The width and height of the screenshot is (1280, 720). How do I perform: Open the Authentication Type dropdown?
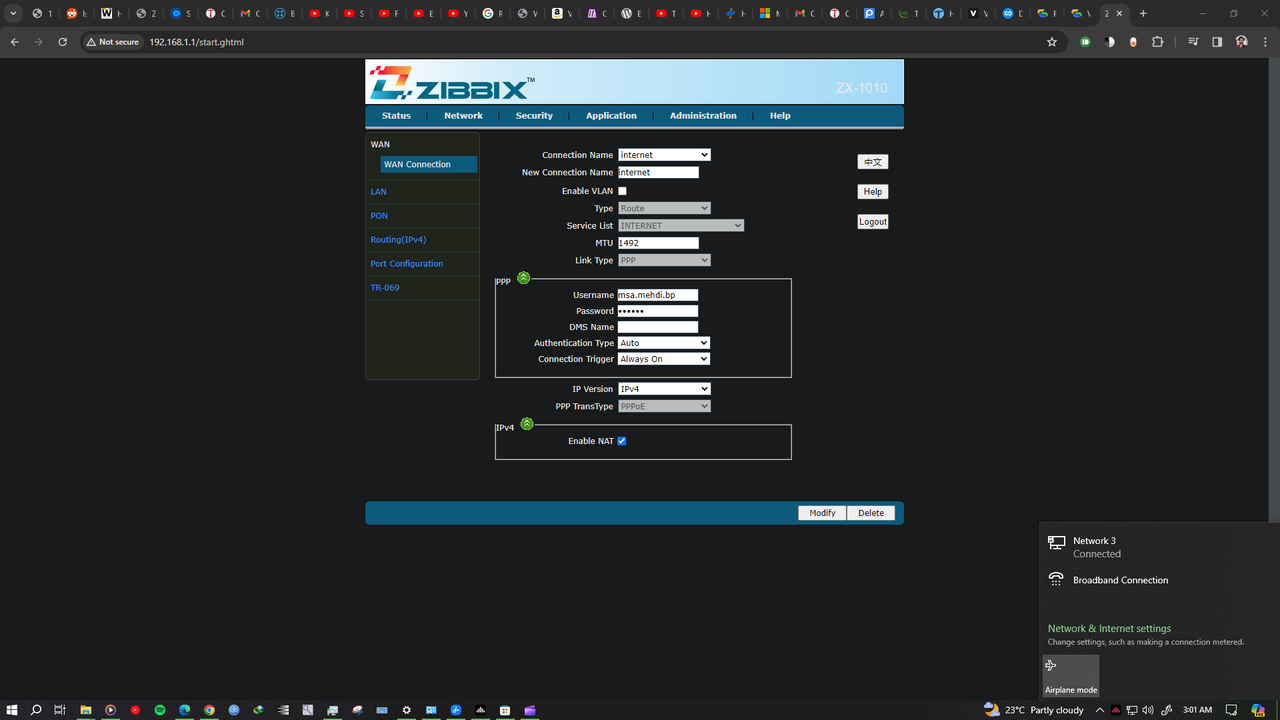click(664, 343)
